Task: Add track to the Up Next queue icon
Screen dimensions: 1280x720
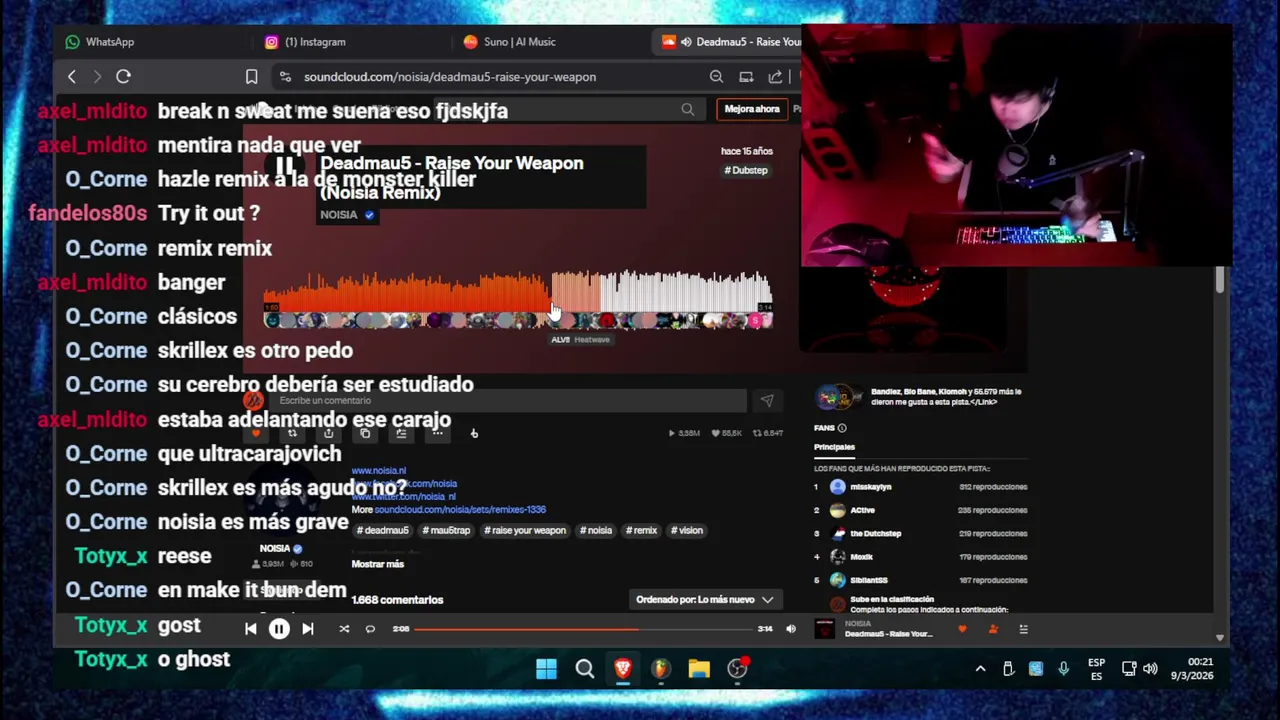Action: pyautogui.click(x=401, y=433)
